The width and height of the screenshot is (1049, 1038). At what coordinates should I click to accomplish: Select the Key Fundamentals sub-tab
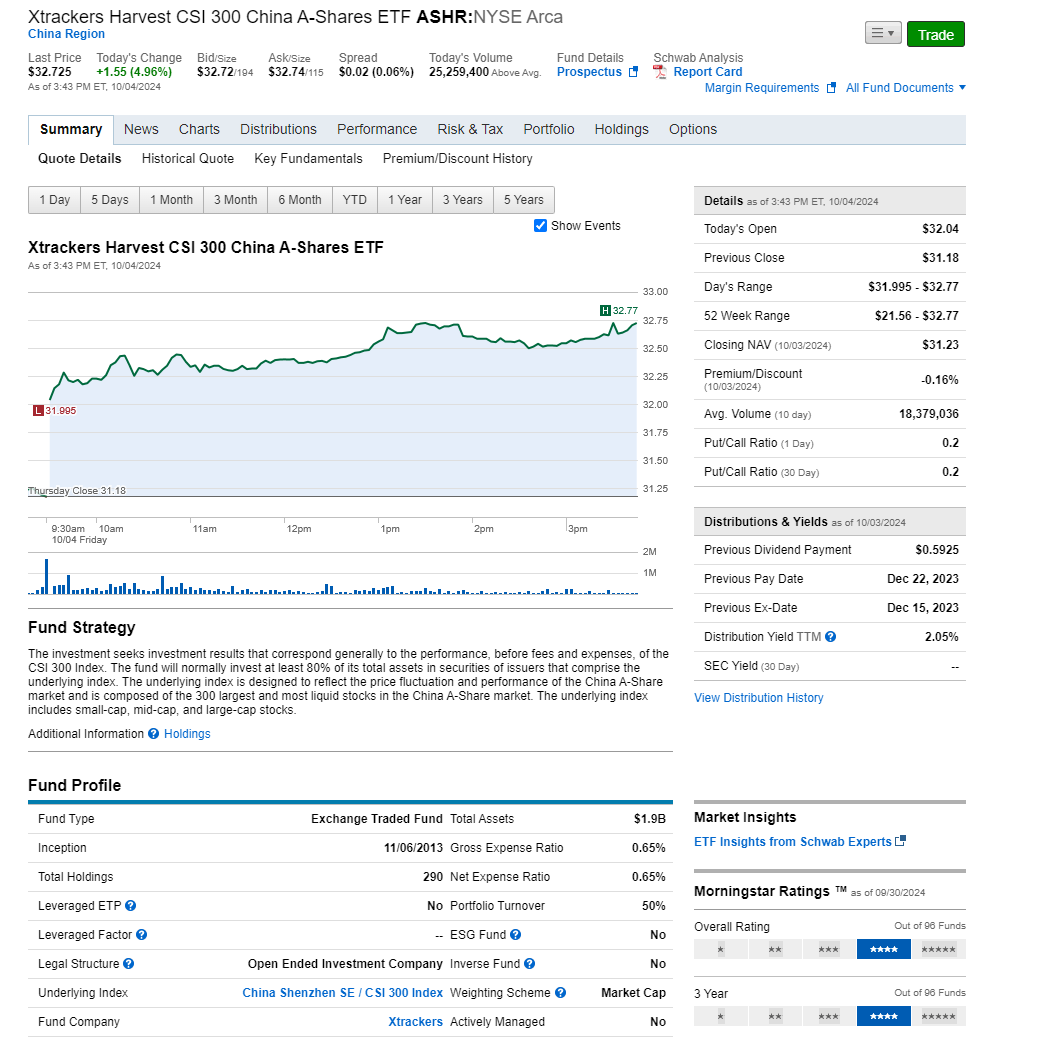[x=308, y=158]
